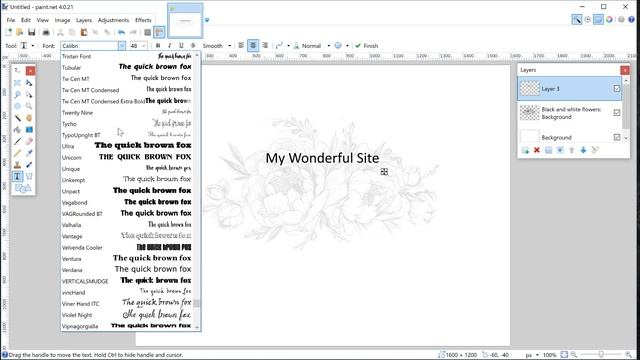Click the font name input field

coord(89,46)
